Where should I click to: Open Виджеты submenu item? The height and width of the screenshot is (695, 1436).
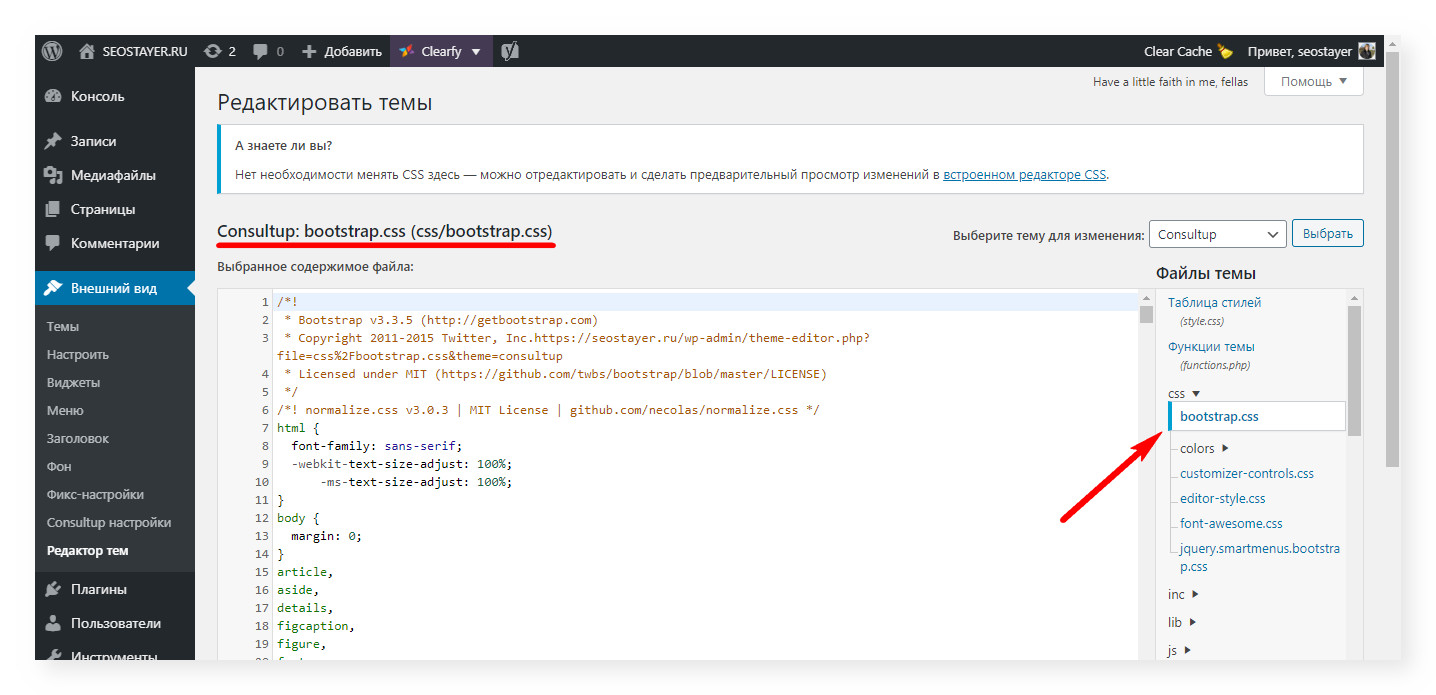point(73,382)
